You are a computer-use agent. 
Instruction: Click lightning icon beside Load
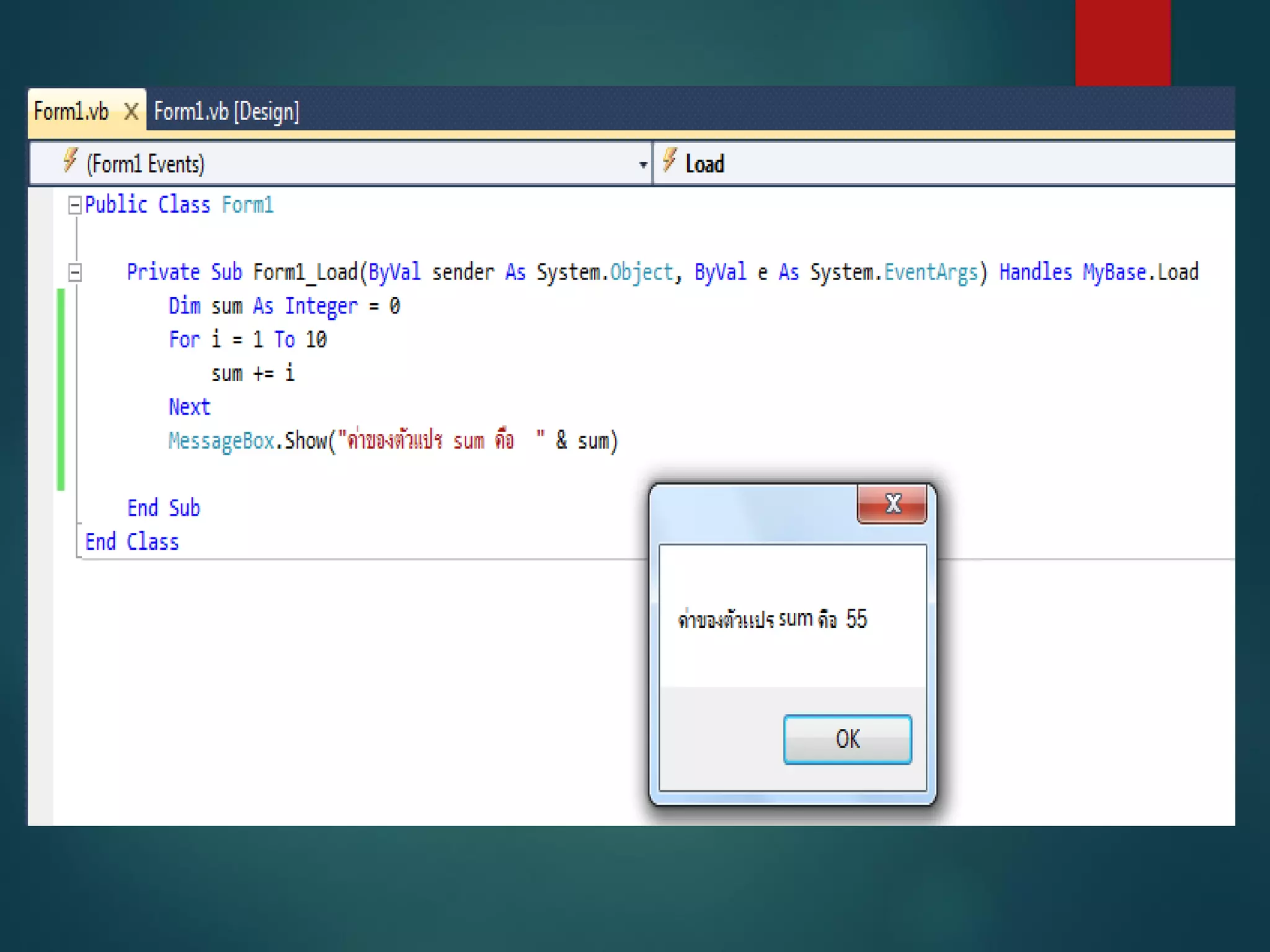tap(669, 161)
